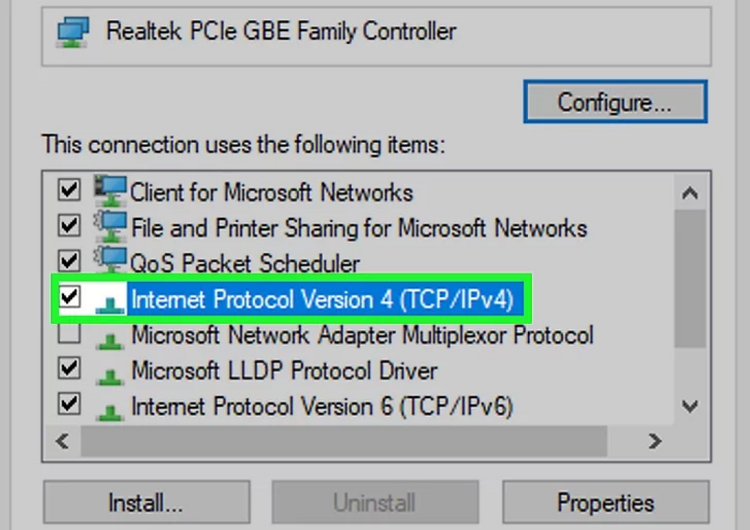Uncheck Client for Microsoft Networks checkbox
Screen dimensions: 750x530
69,189
